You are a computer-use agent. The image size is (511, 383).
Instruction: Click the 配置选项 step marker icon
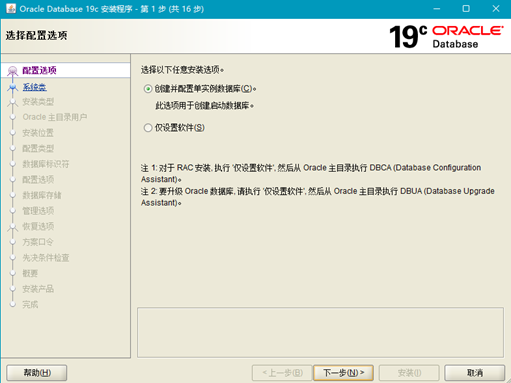[13, 71]
